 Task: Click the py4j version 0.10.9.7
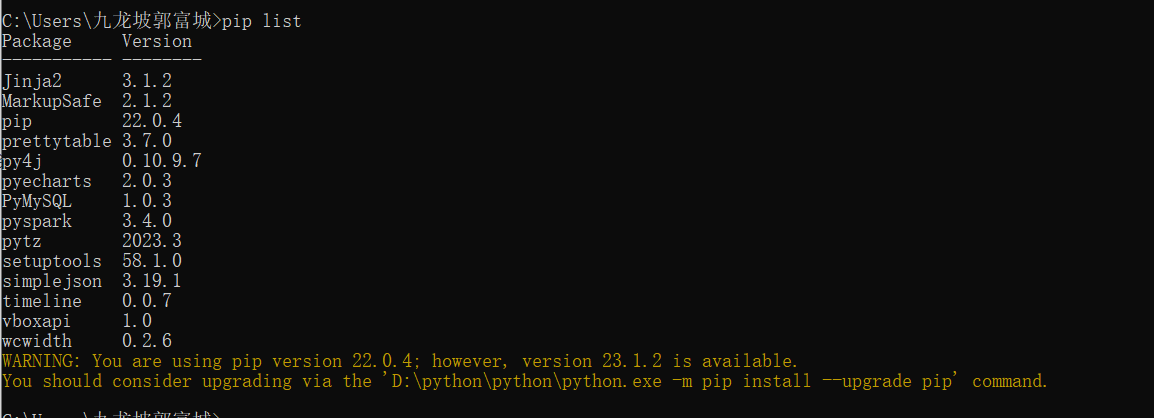(x=162, y=161)
